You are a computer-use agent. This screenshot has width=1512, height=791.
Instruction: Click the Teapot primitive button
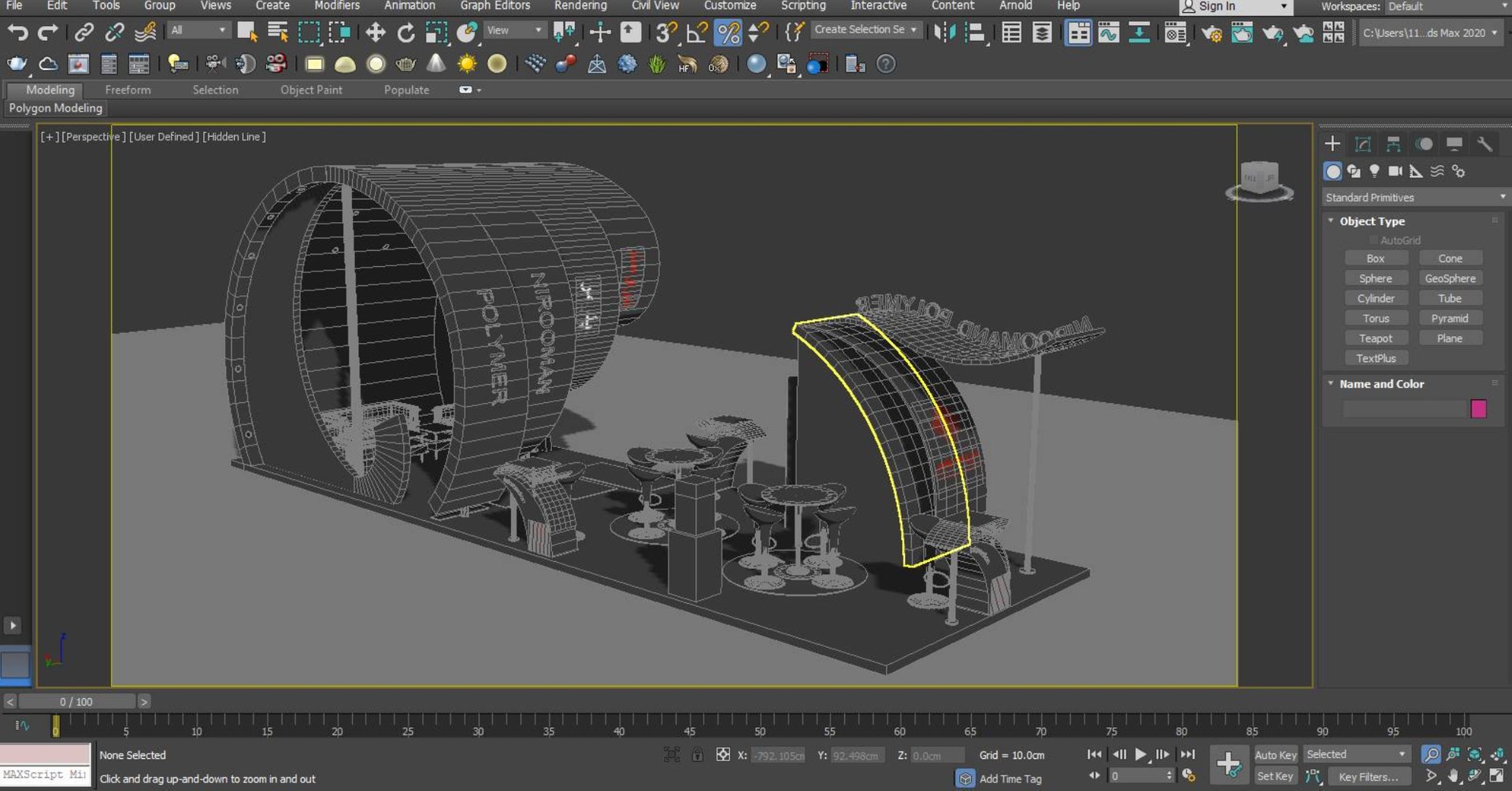(x=1375, y=338)
